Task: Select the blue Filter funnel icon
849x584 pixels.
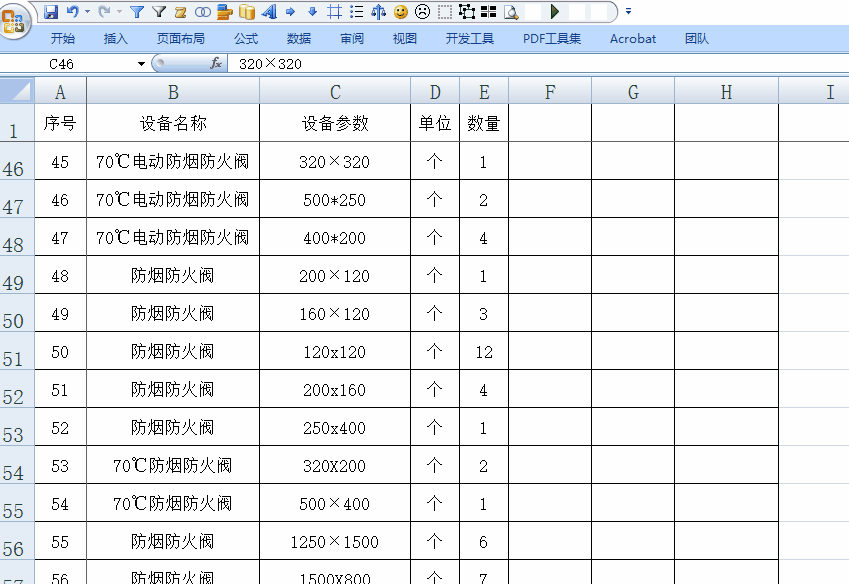Action: pyautogui.click(x=137, y=11)
